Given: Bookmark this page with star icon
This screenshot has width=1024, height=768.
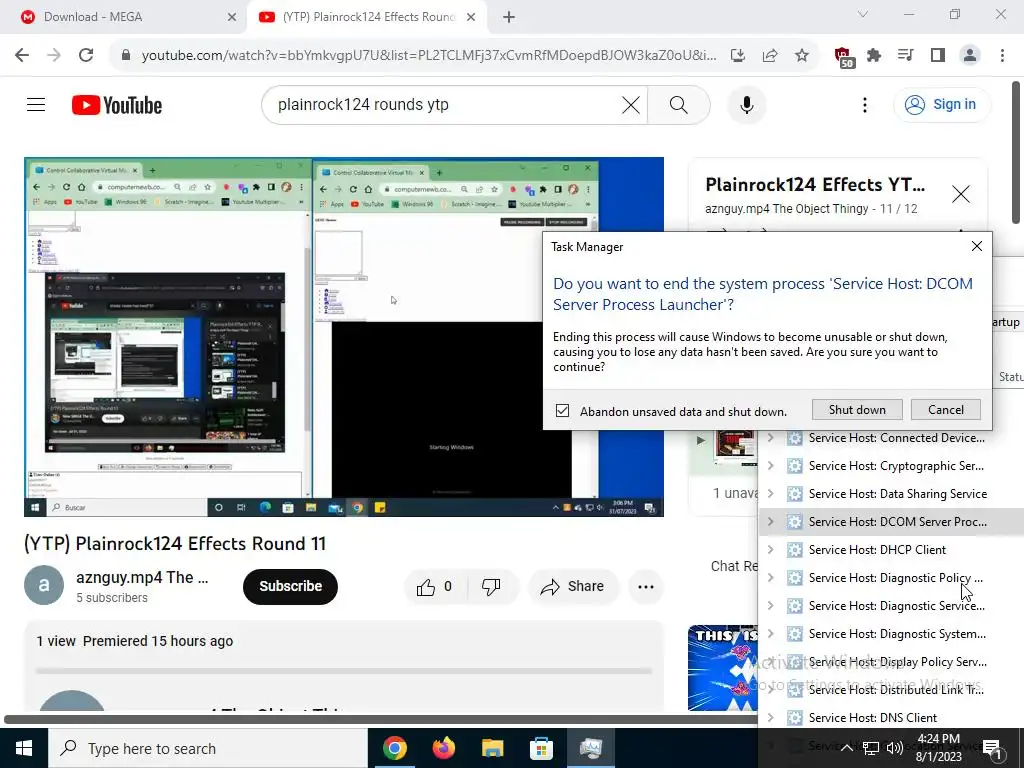Looking at the screenshot, I should pos(802,56).
